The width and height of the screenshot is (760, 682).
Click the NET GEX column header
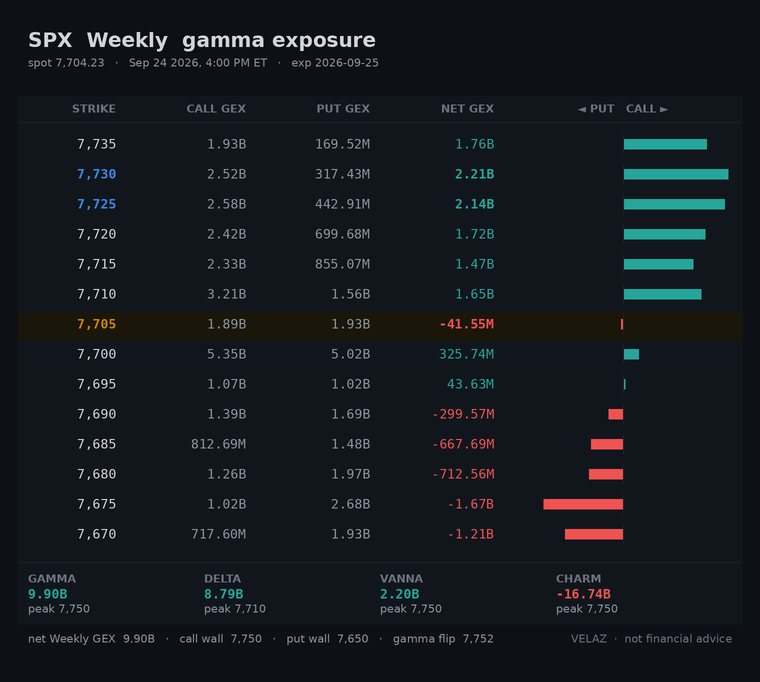pyautogui.click(x=467, y=109)
